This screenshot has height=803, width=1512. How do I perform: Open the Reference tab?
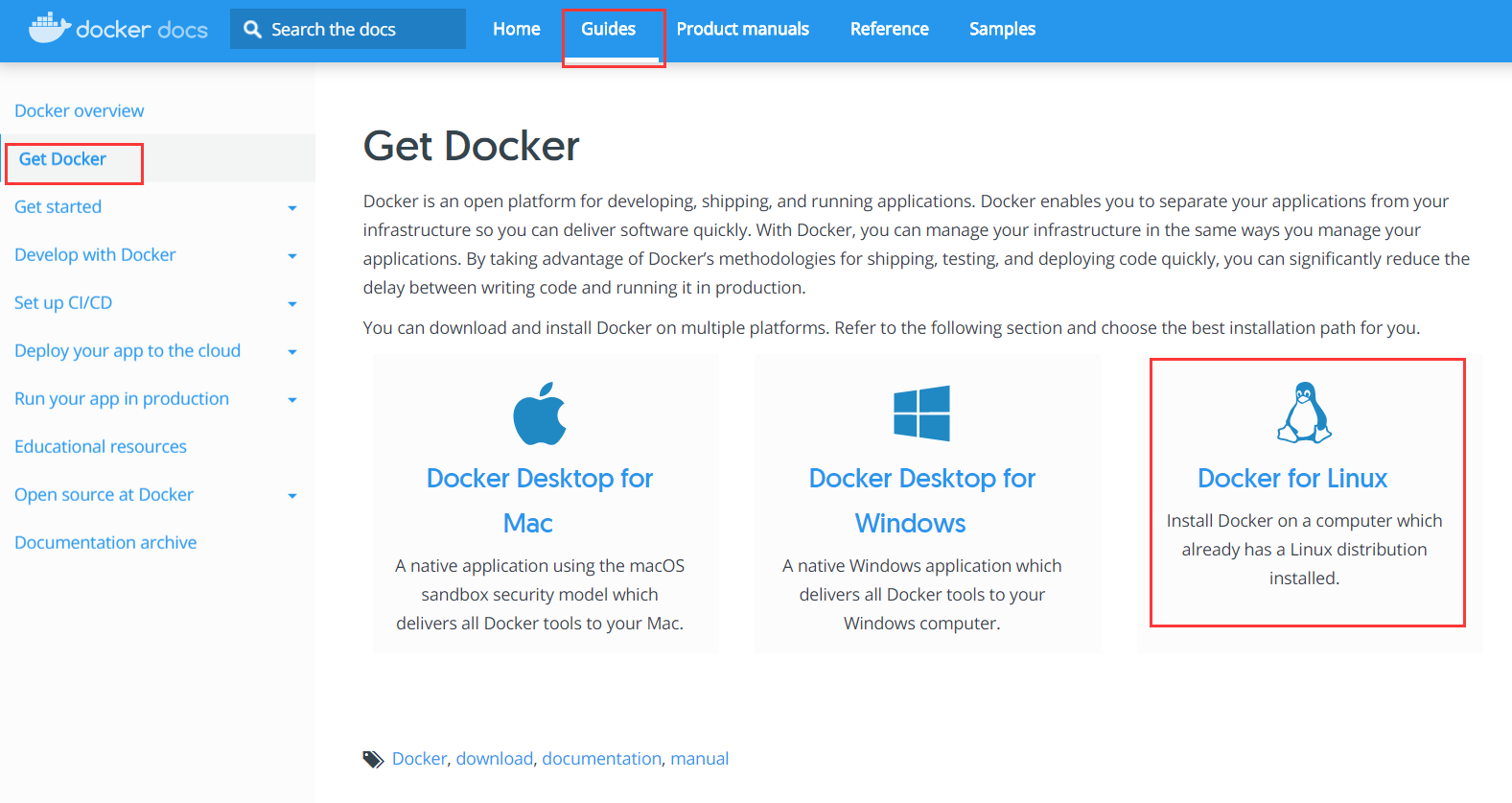[890, 29]
